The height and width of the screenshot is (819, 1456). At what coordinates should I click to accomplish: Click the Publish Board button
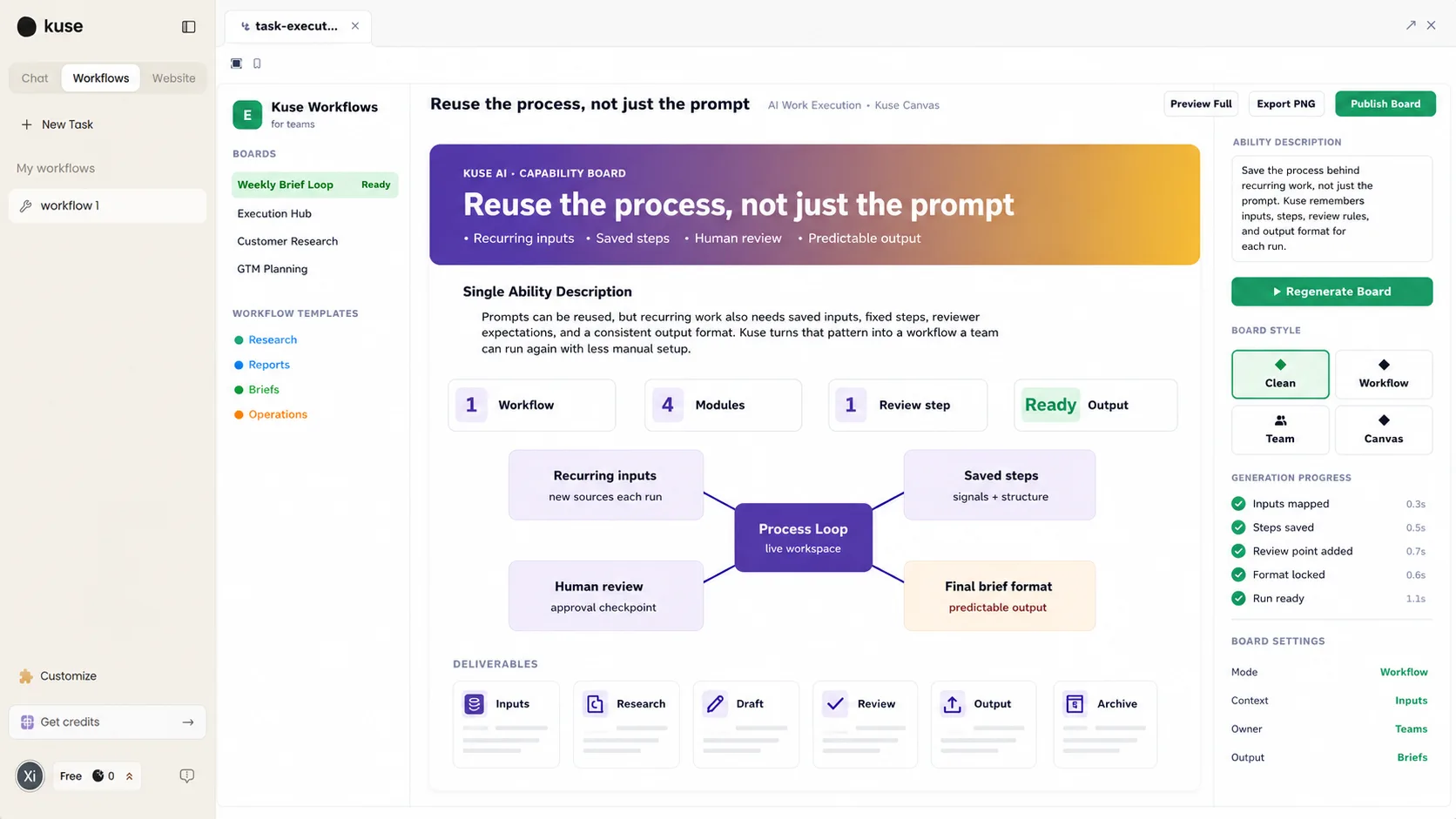pyautogui.click(x=1385, y=104)
